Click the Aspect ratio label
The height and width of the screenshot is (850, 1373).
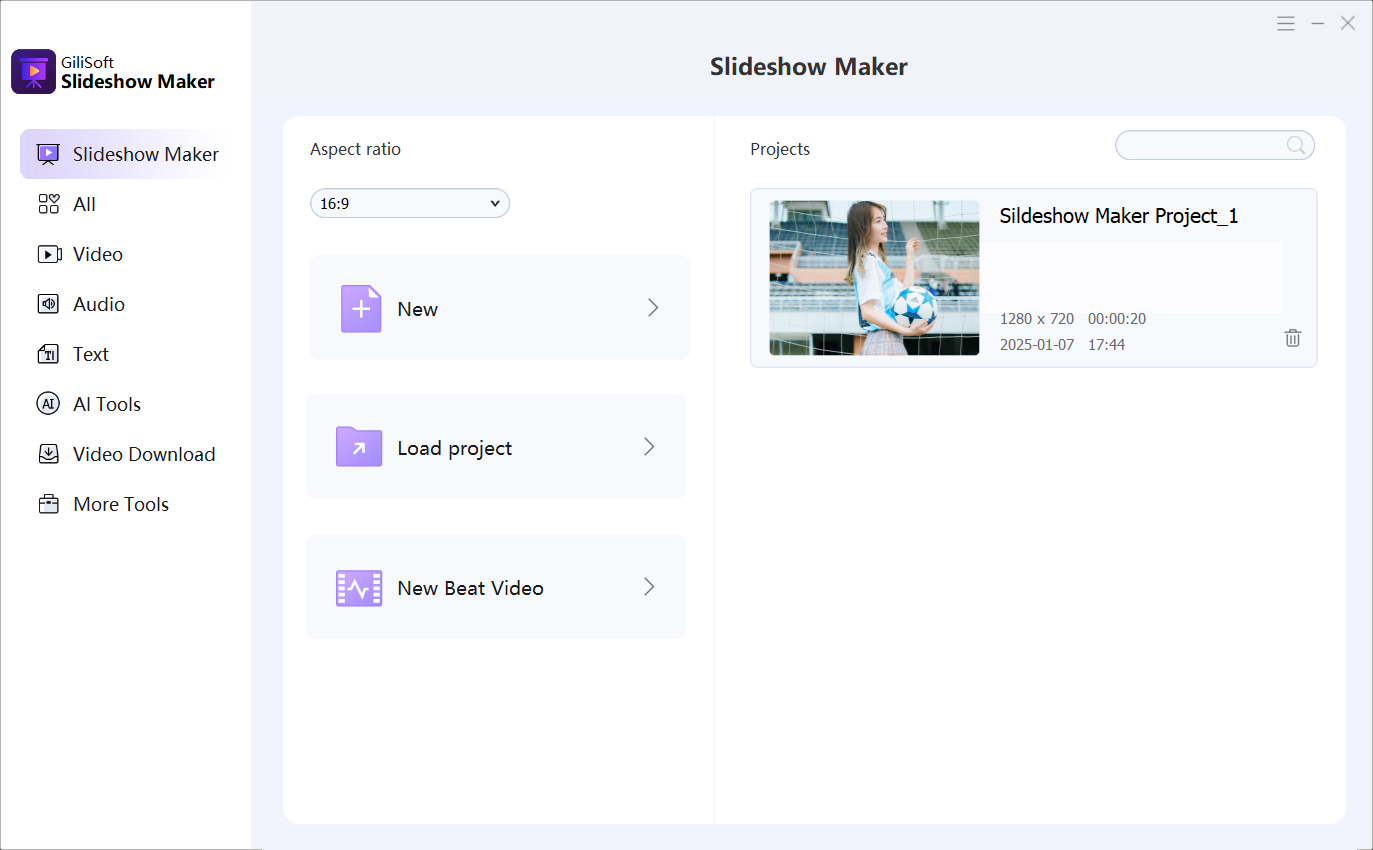(x=355, y=149)
